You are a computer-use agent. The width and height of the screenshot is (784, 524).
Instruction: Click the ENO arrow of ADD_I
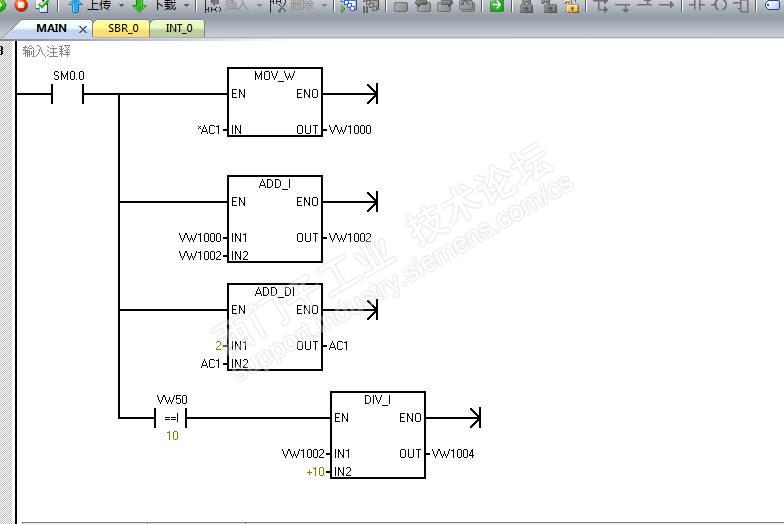[372, 202]
